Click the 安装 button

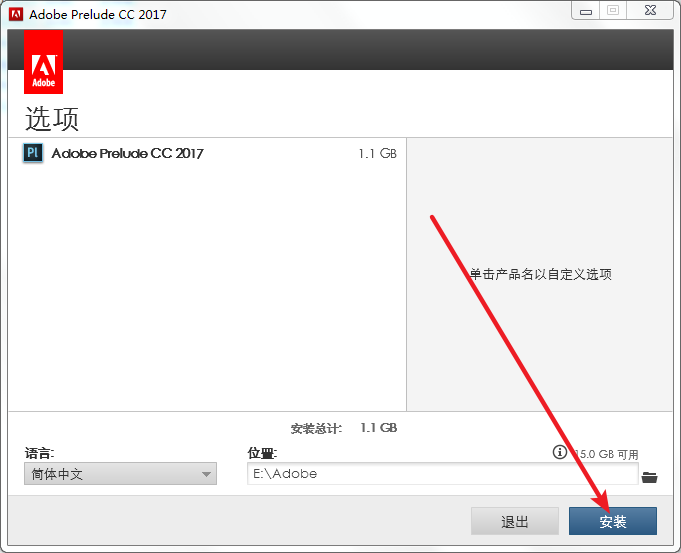(x=613, y=521)
